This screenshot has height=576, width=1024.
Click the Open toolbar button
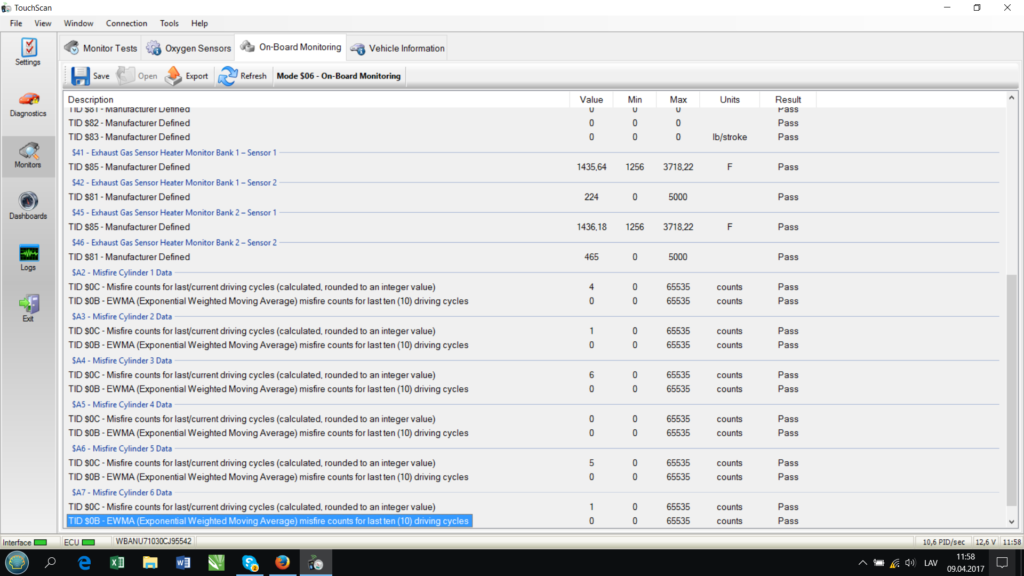click(x=138, y=76)
